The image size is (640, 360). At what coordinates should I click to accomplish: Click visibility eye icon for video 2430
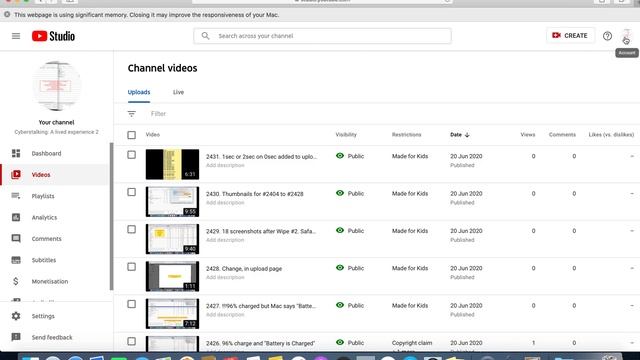(340, 193)
